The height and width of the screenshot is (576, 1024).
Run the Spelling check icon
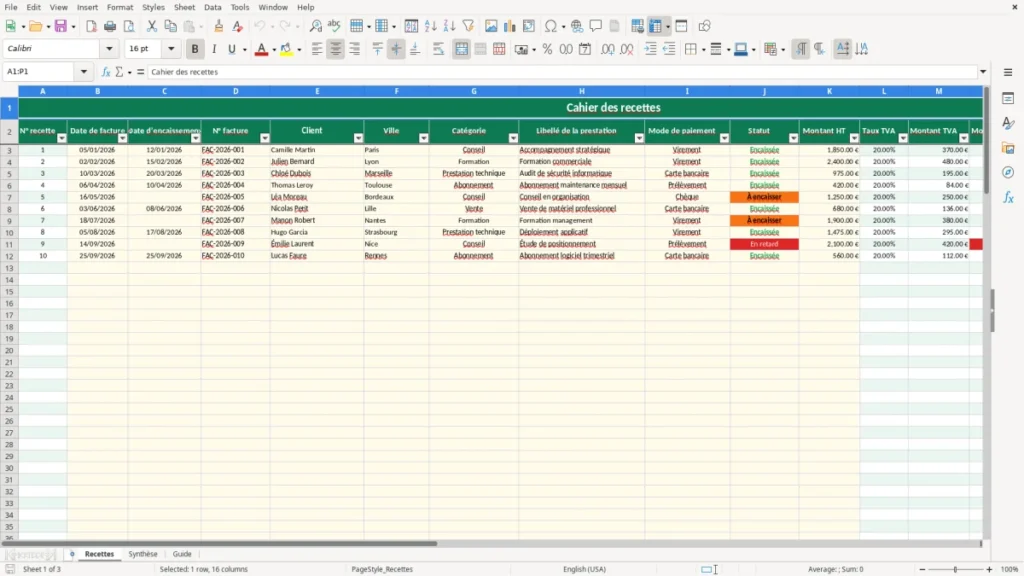click(x=334, y=26)
